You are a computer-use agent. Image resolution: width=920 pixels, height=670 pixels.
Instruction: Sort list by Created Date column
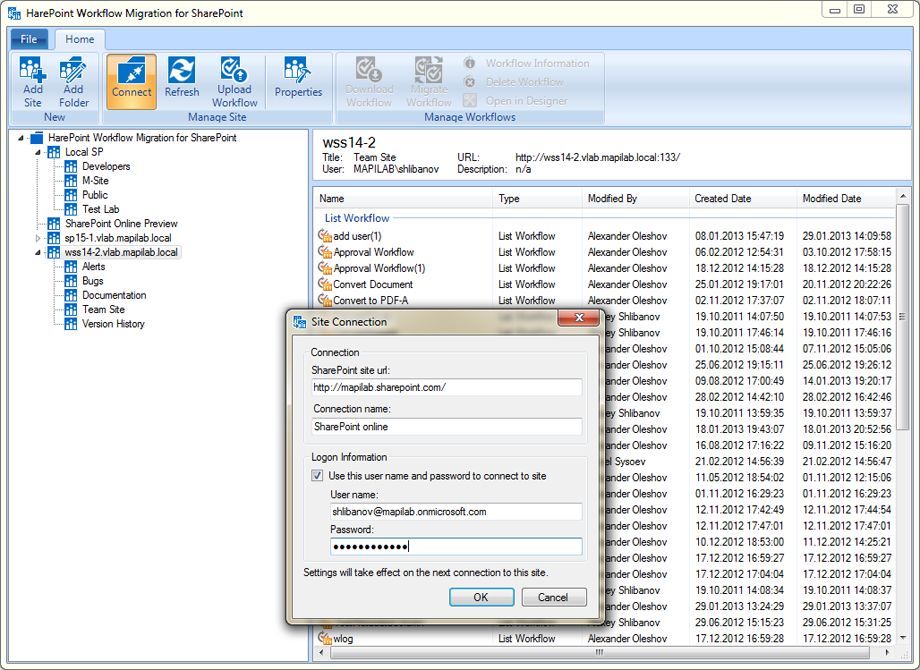[743, 198]
